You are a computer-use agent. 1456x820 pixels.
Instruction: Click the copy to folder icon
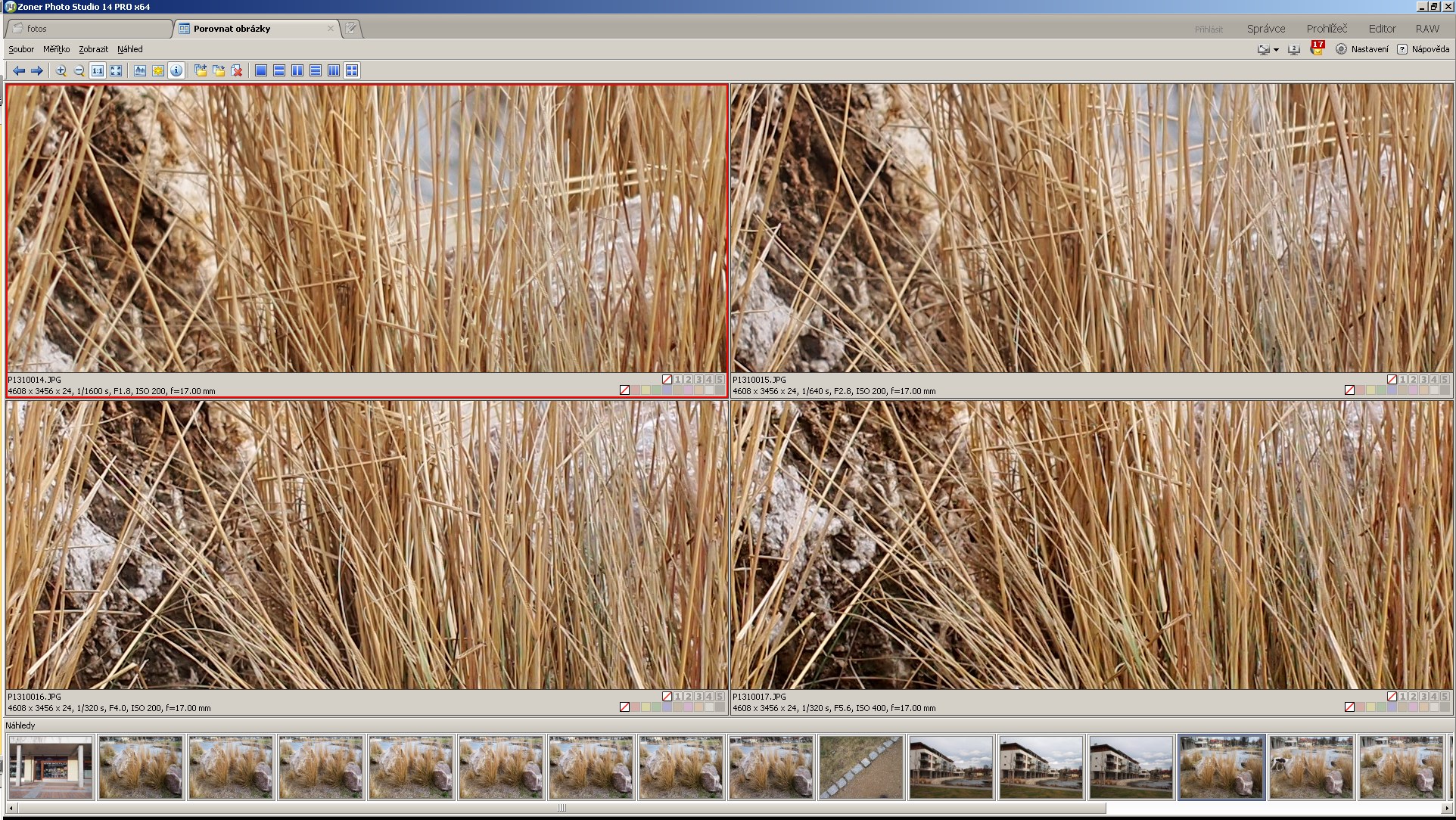point(201,70)
